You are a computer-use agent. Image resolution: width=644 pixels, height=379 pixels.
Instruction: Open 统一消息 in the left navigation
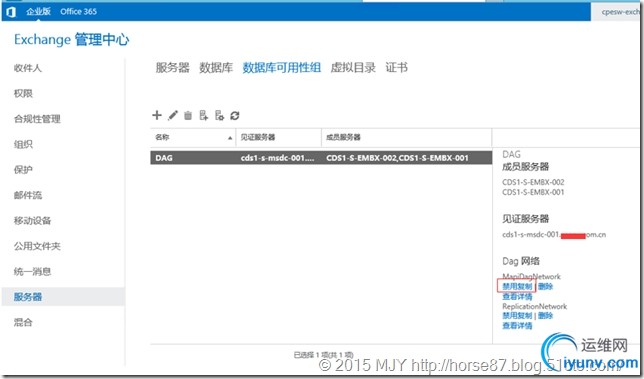tap(32, 272)
